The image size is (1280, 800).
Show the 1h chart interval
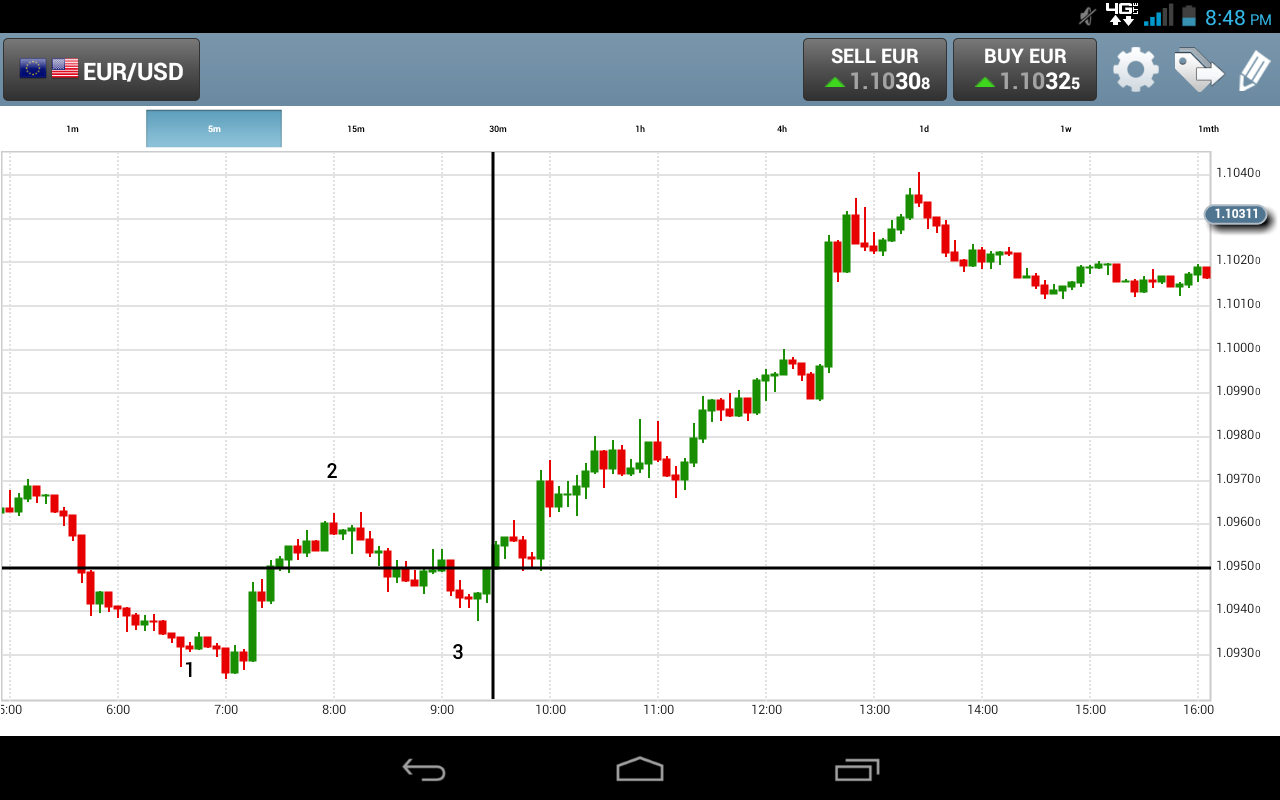click(640, 129)
